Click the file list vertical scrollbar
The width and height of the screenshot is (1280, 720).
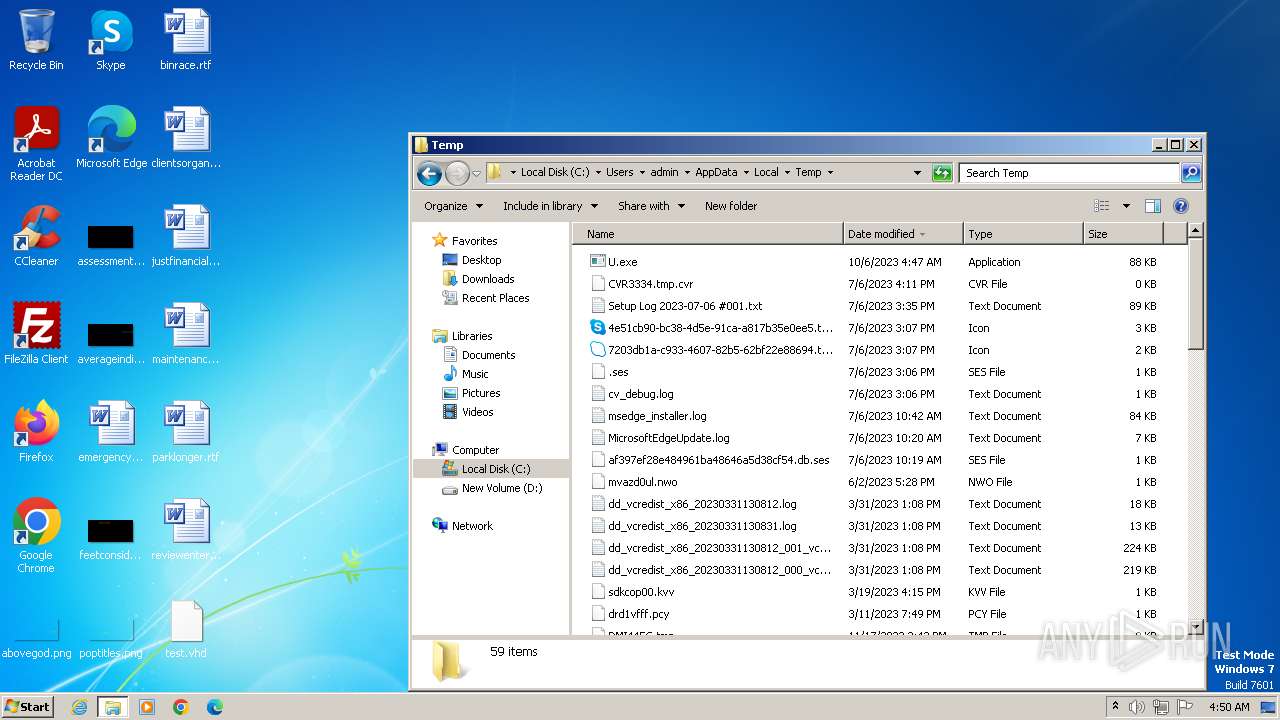click(1195, 428)
